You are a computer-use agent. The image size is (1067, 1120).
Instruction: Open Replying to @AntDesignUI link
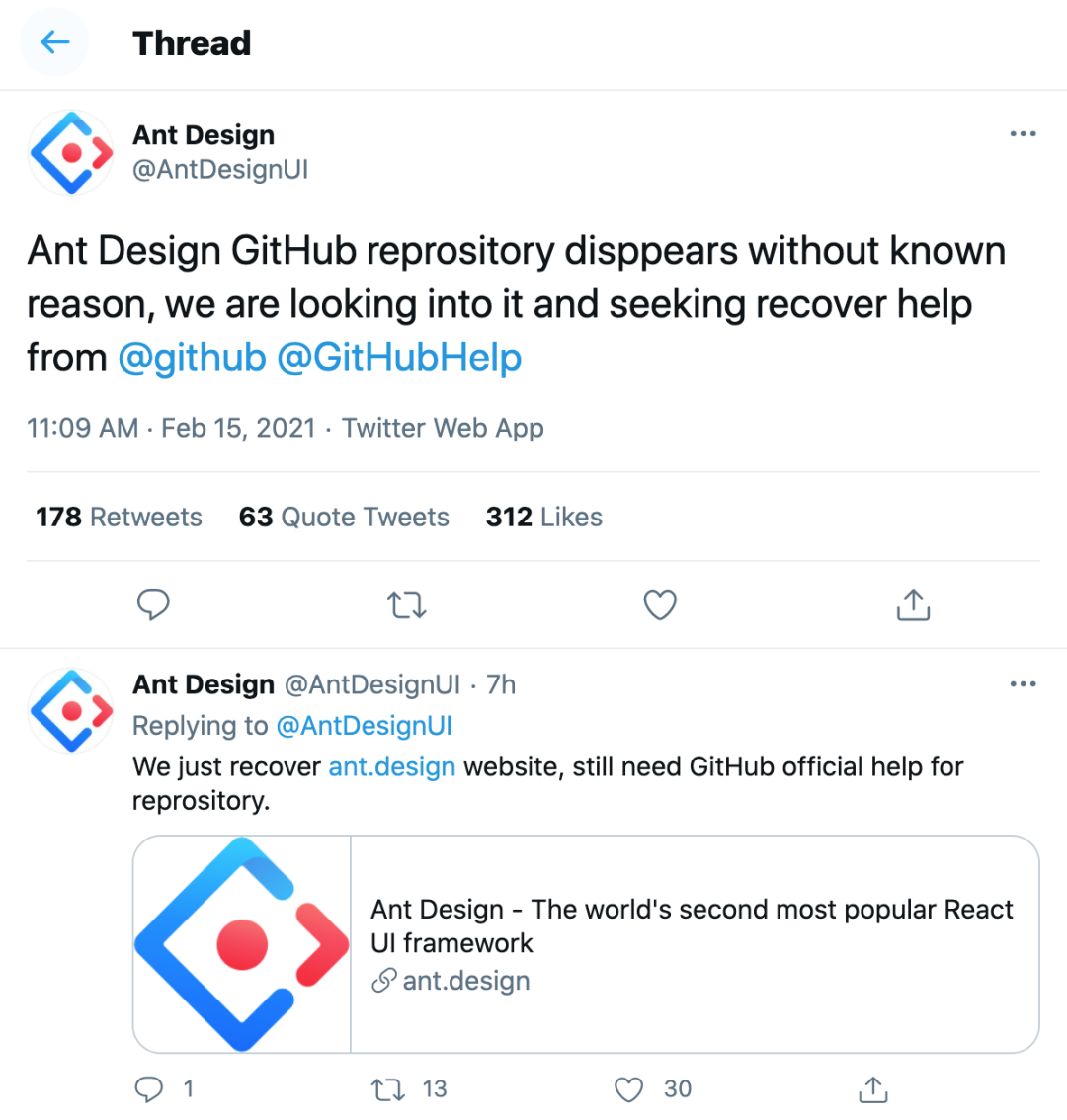pyautogui.click(x=292, y=726)
